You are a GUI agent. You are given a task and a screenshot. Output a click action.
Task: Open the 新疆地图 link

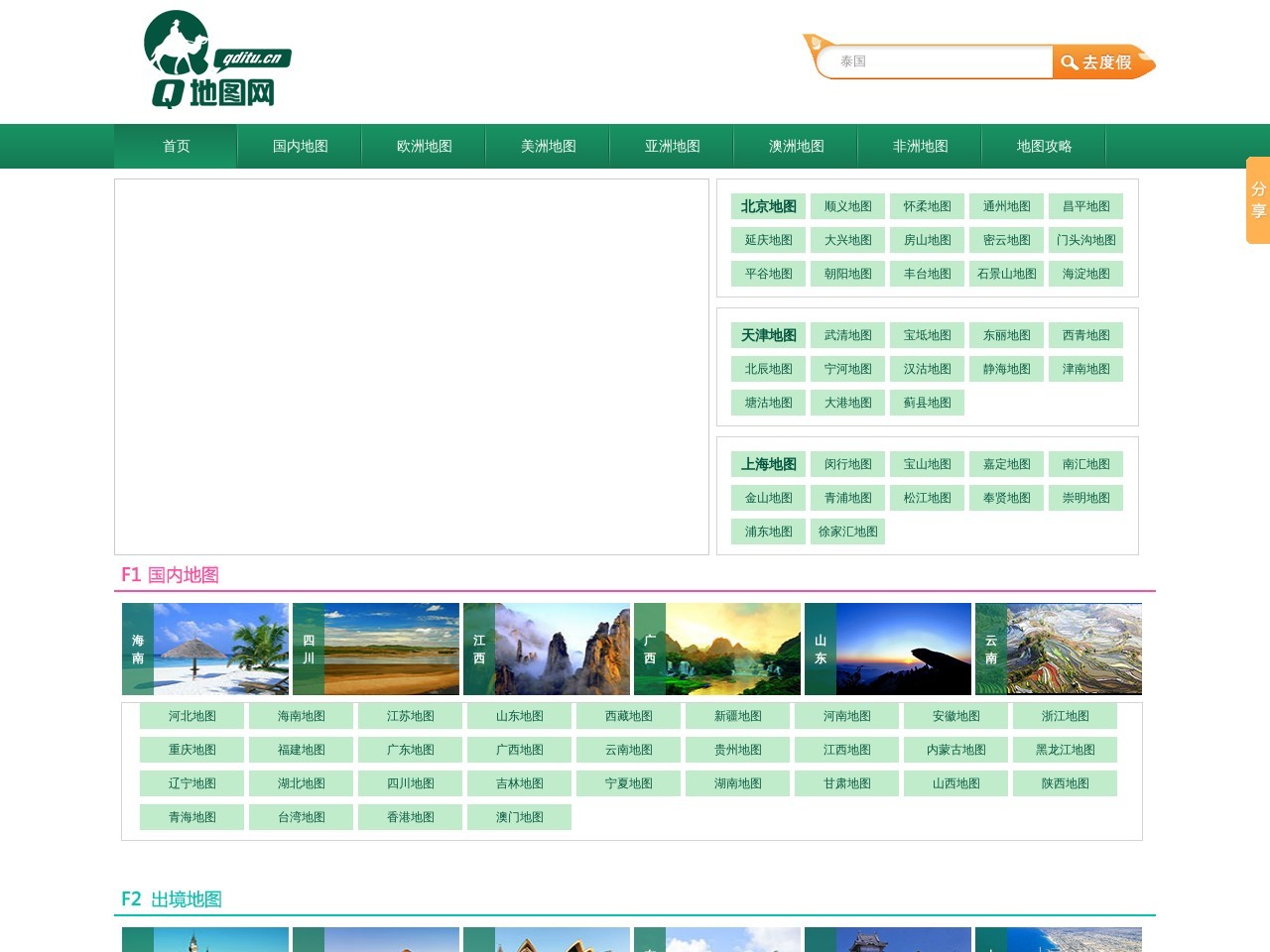(x=737, y=716)
